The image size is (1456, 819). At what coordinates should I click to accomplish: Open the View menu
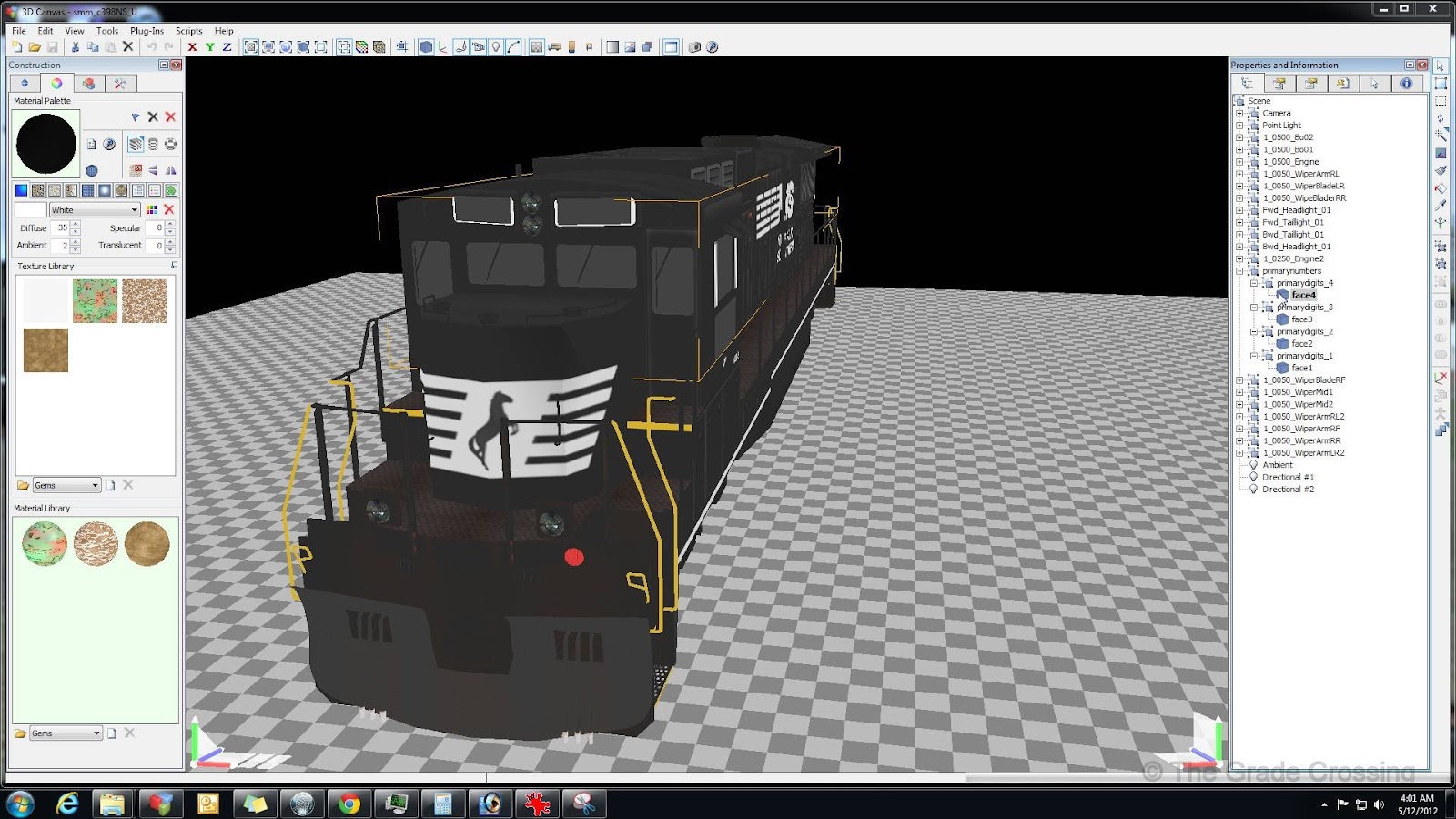point(75,31)
